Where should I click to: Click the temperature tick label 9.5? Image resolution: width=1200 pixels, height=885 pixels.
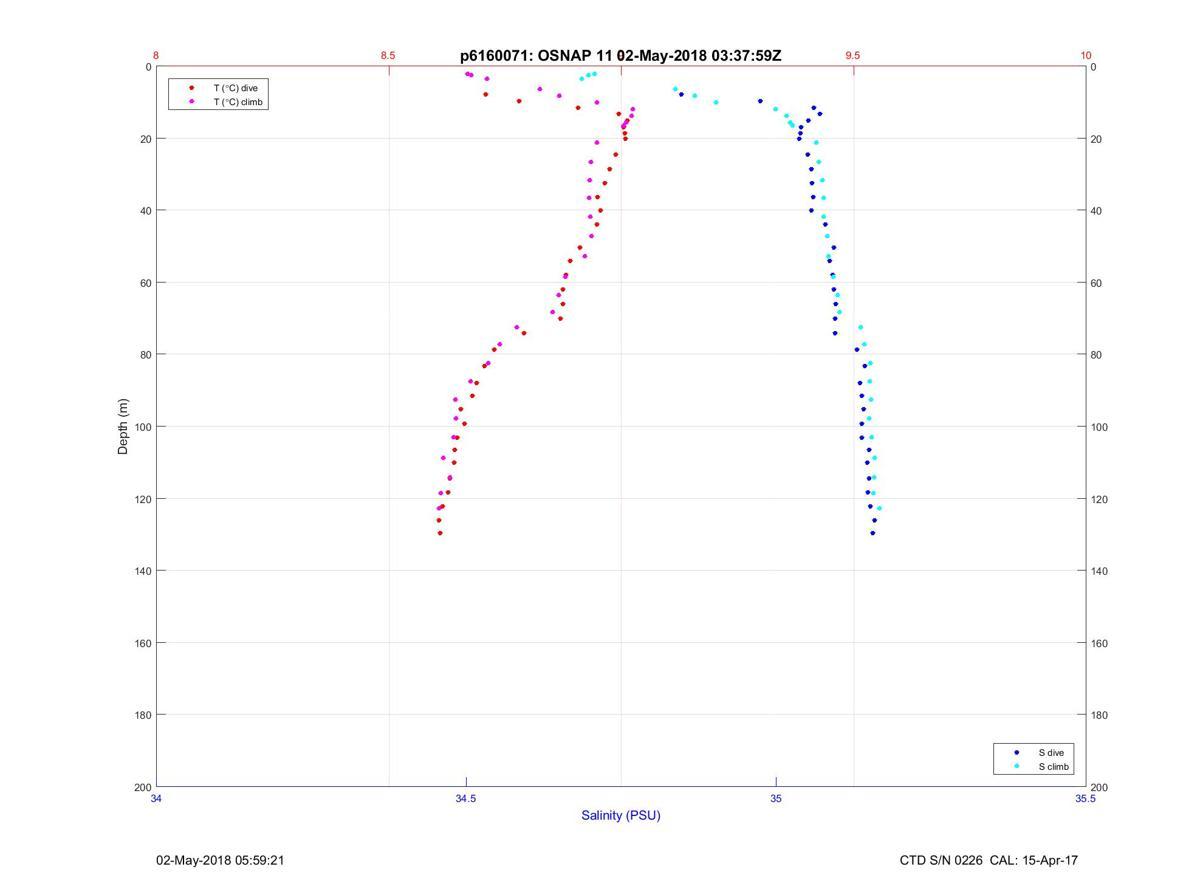(x=853, y=56)
